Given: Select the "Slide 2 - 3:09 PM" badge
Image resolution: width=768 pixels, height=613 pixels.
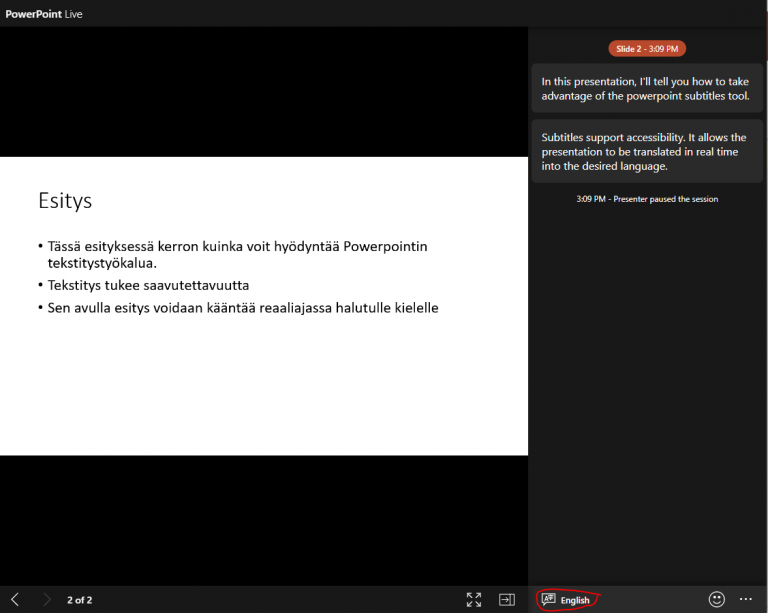Looking at the screenshot, I should click(647, 49).
